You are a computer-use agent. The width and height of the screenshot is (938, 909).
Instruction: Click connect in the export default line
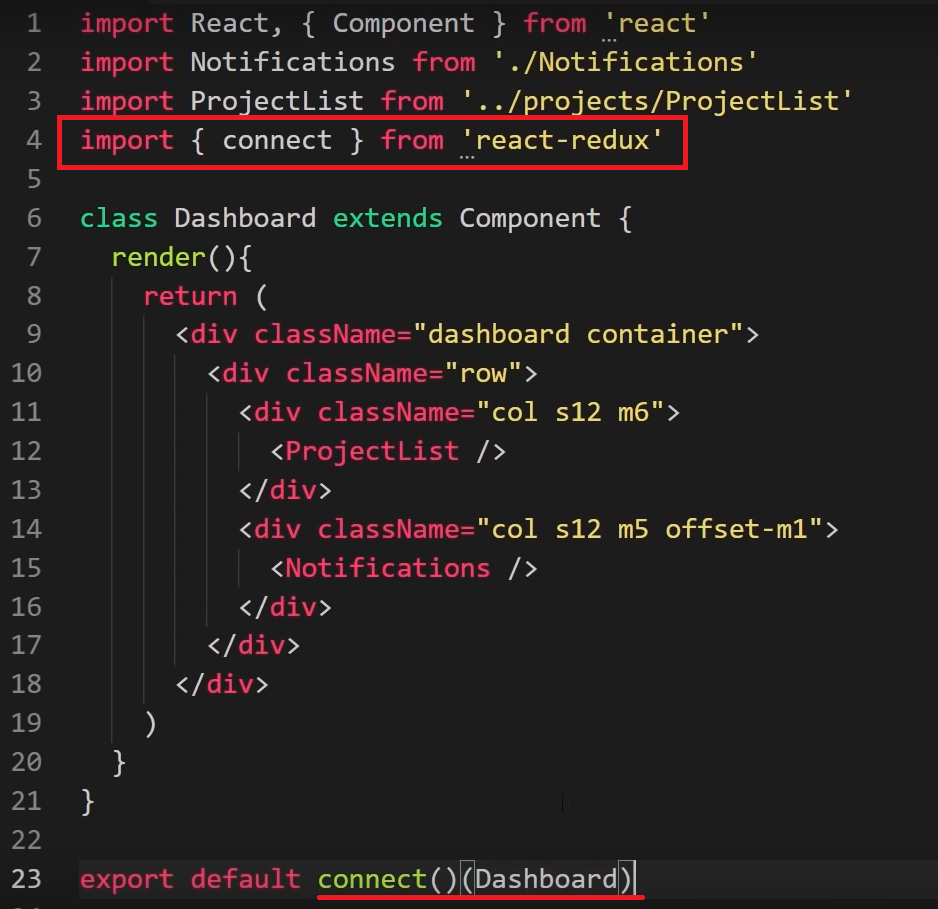point(372,879)
